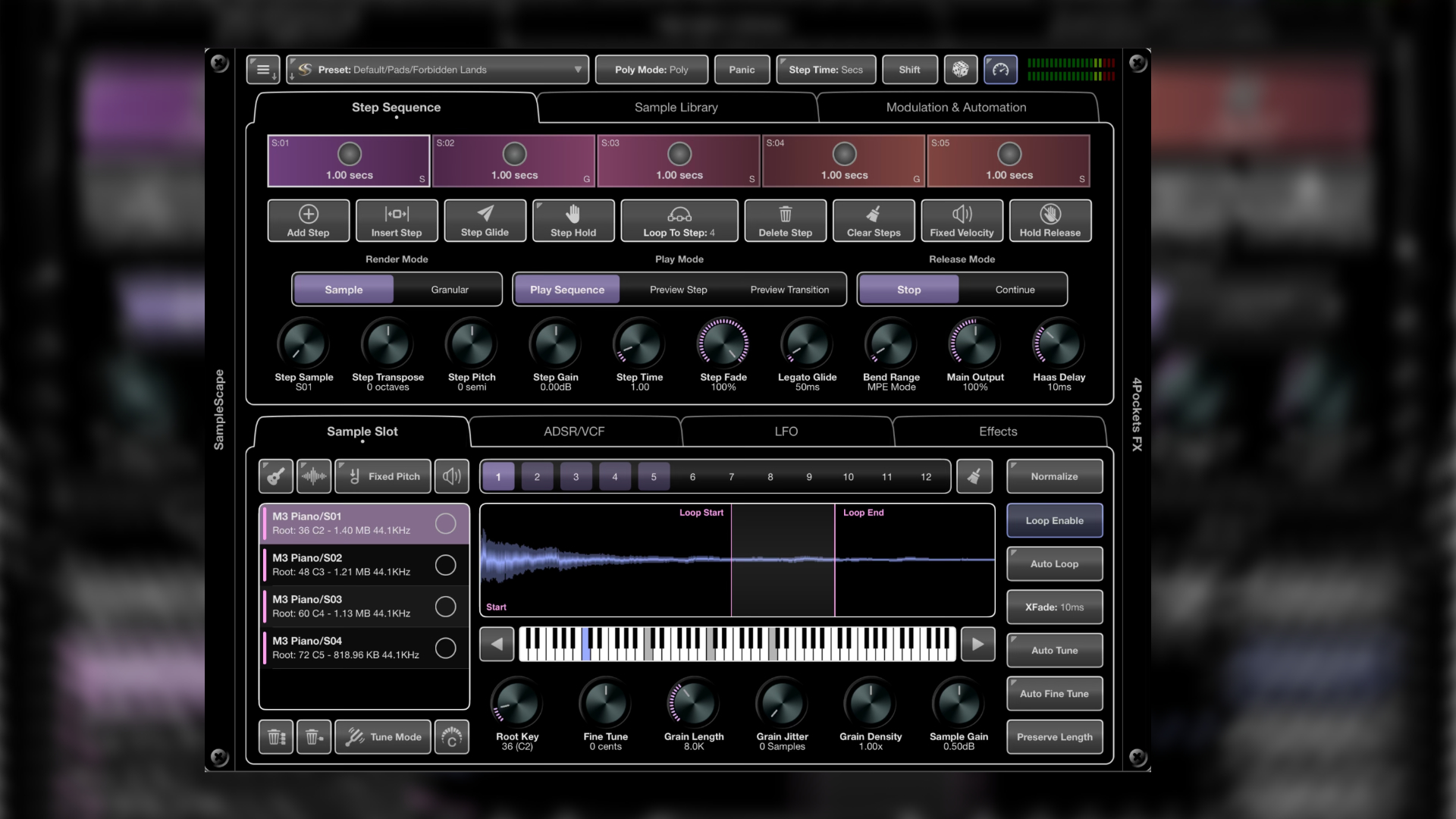Click the speaker audition icon above the sample list
The width and height of the screenshot is (1456, 819).
(451, 476)
